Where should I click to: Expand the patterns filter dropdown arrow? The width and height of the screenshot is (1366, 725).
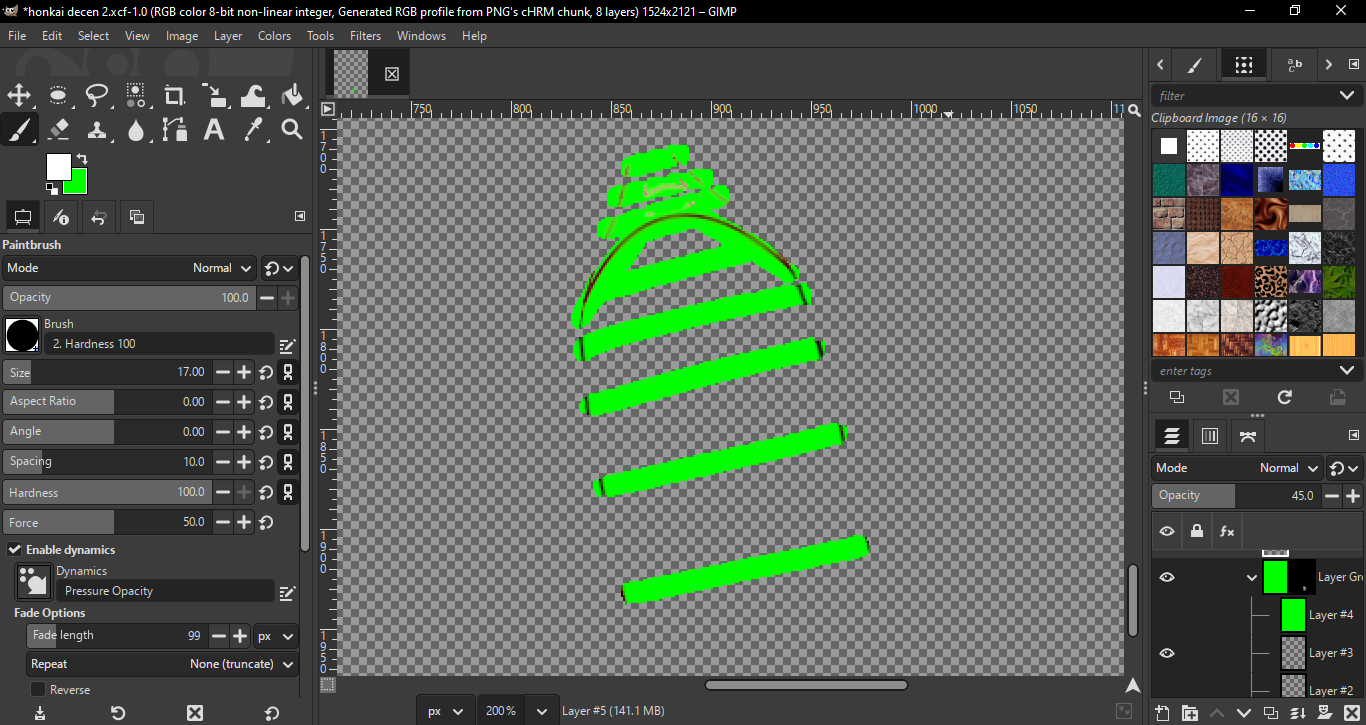click(1346, 95)
